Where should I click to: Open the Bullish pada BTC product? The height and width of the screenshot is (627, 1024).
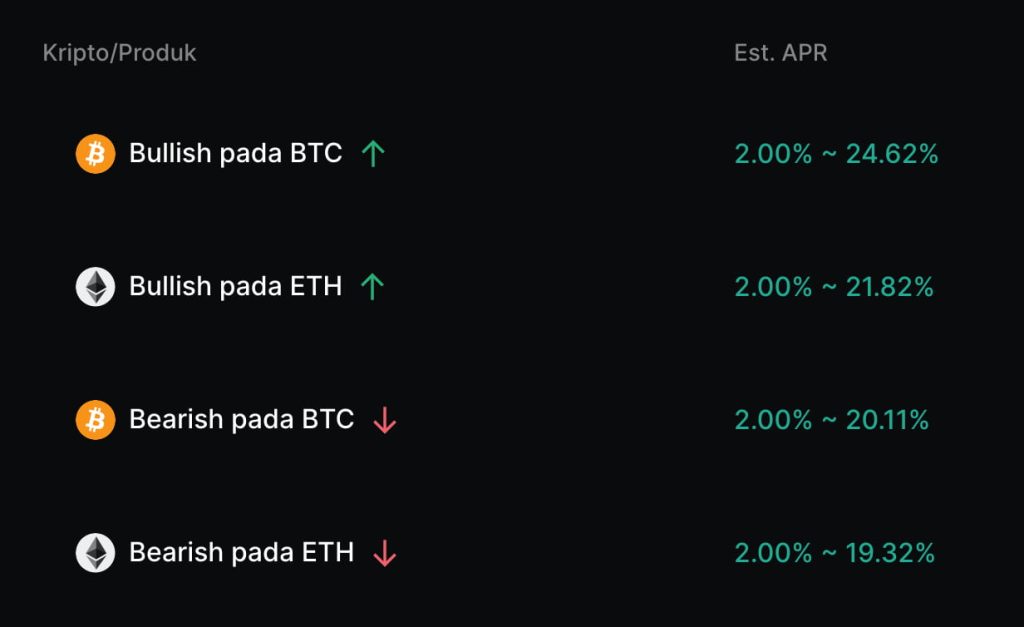point(235,154)
